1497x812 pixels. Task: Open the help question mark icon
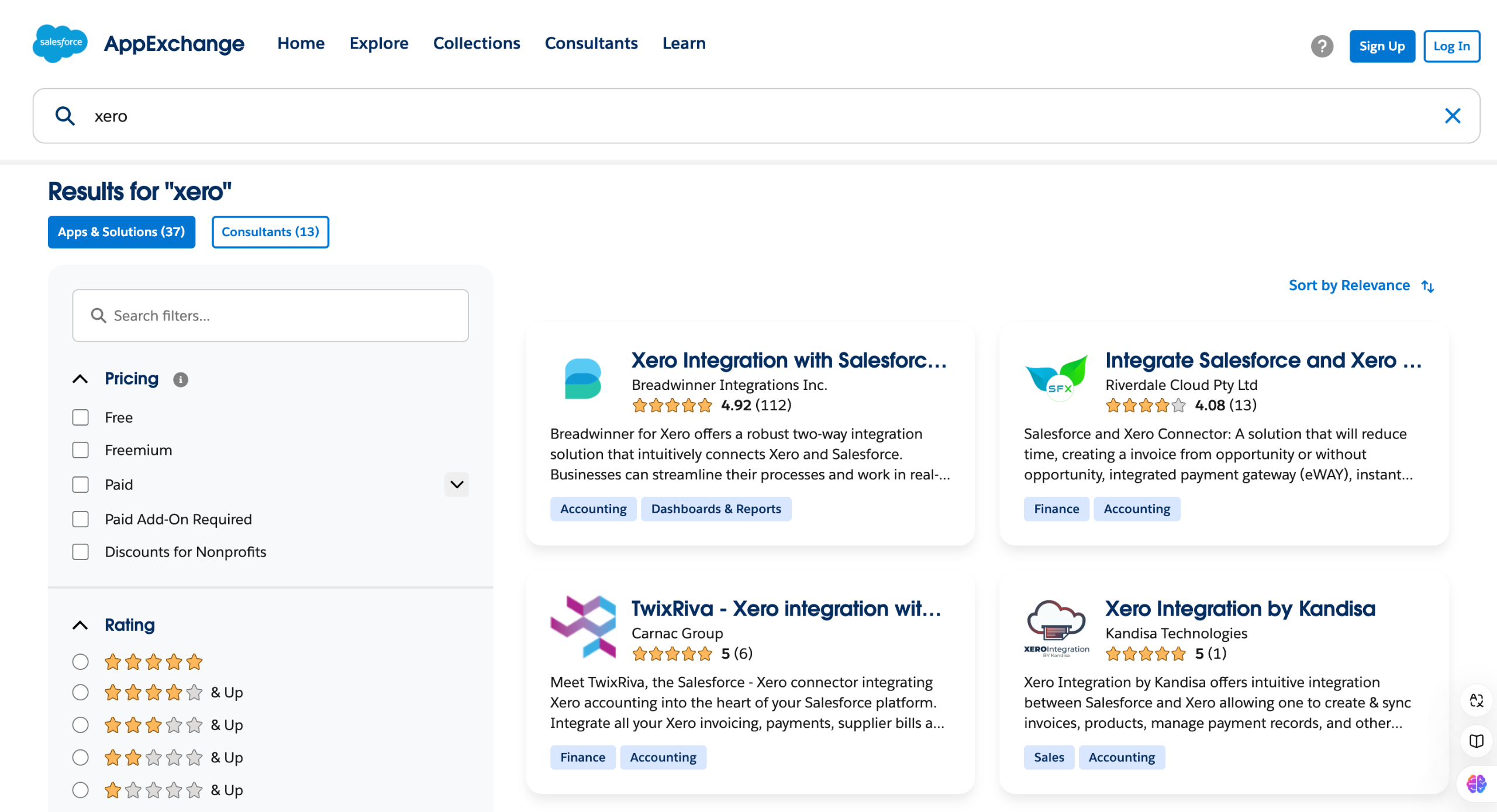click(x=1322, y=46)
